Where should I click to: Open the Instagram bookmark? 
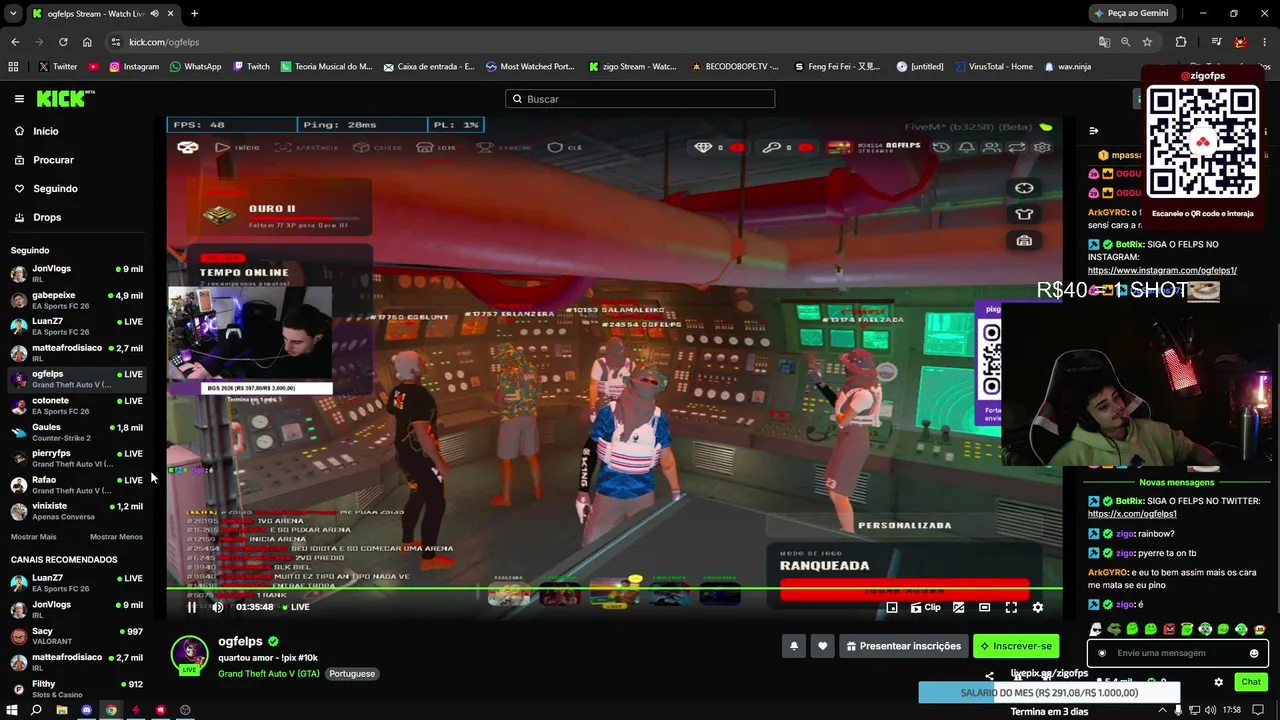(134, 67)
